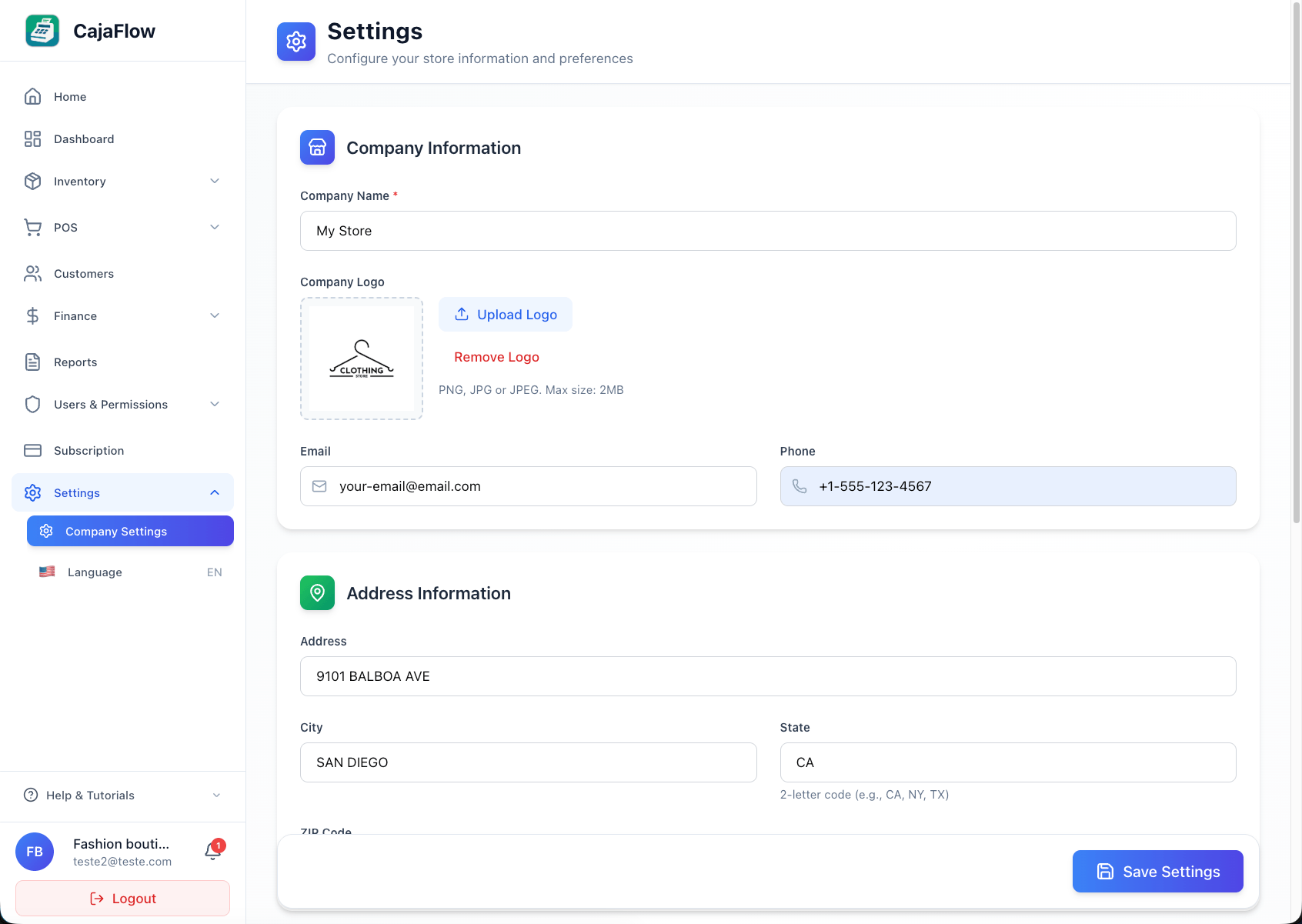
Task: Open Help & Tutorials dropdown
Action: coord(216,796)
